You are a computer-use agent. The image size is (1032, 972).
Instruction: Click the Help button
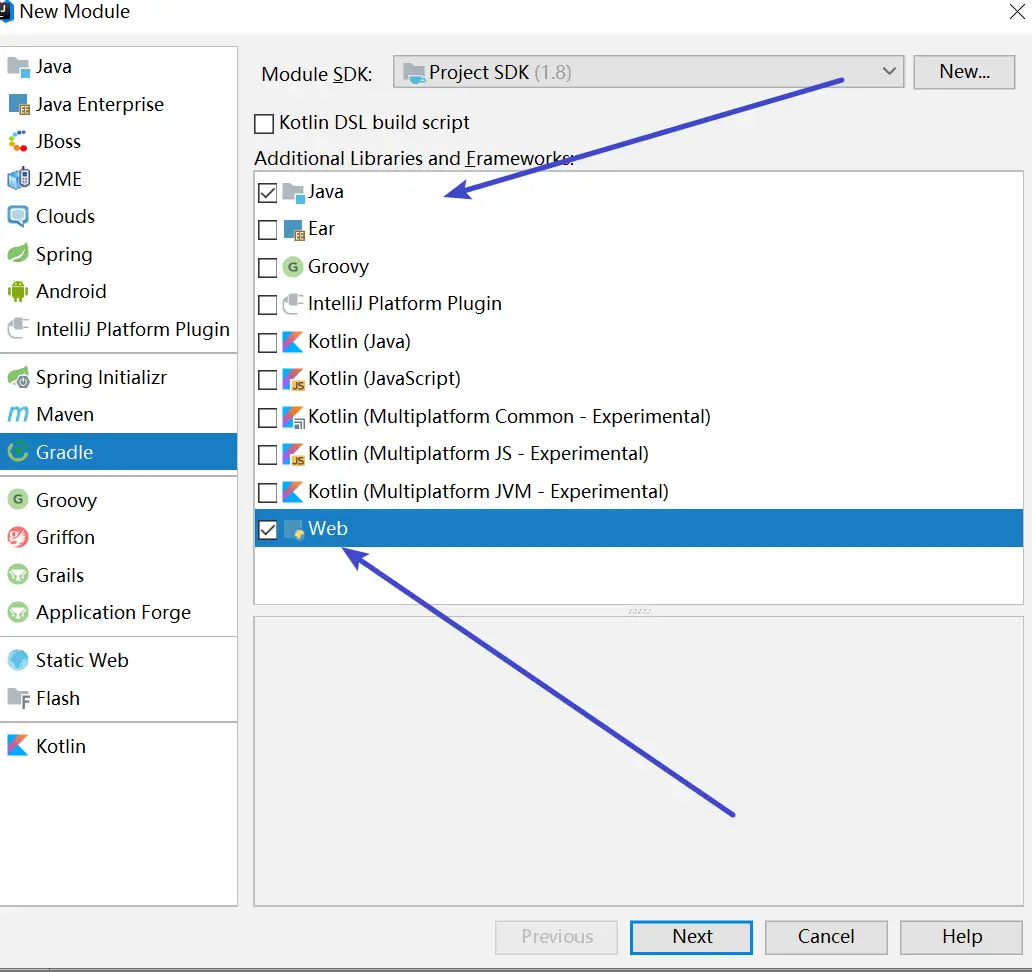pos(961,936)
